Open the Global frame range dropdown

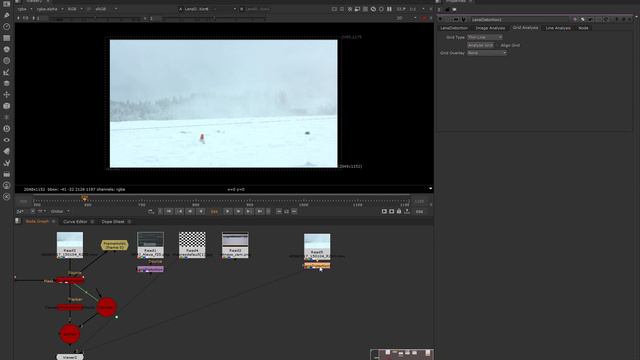pyautogui.click(x=60, y=211)
